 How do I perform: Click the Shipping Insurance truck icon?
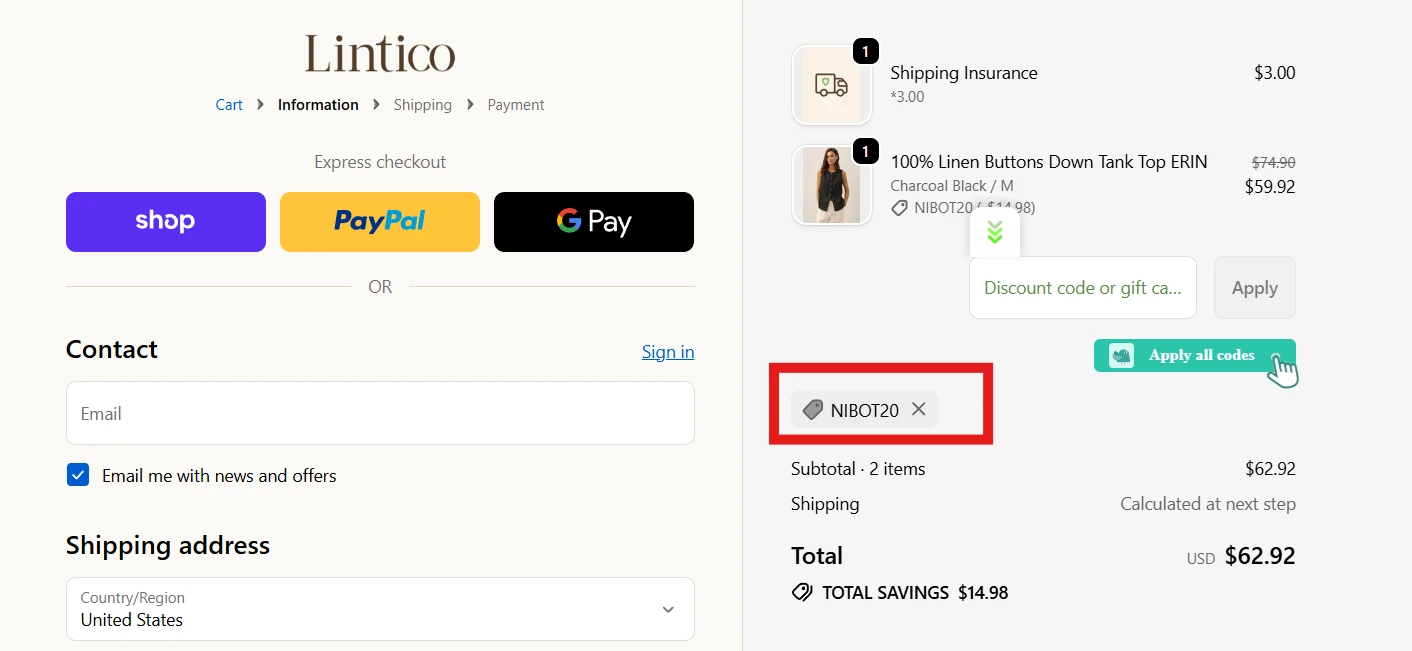click(831, 84)
